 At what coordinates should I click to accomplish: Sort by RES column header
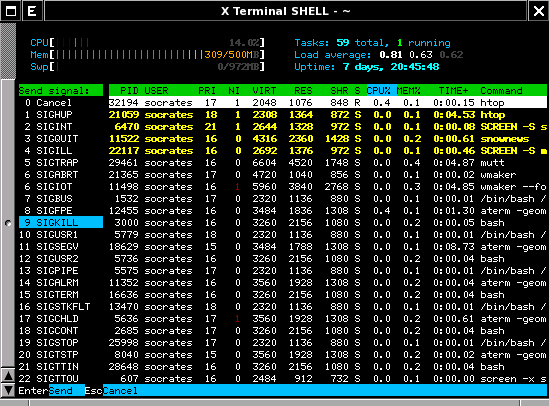point(303,91)
